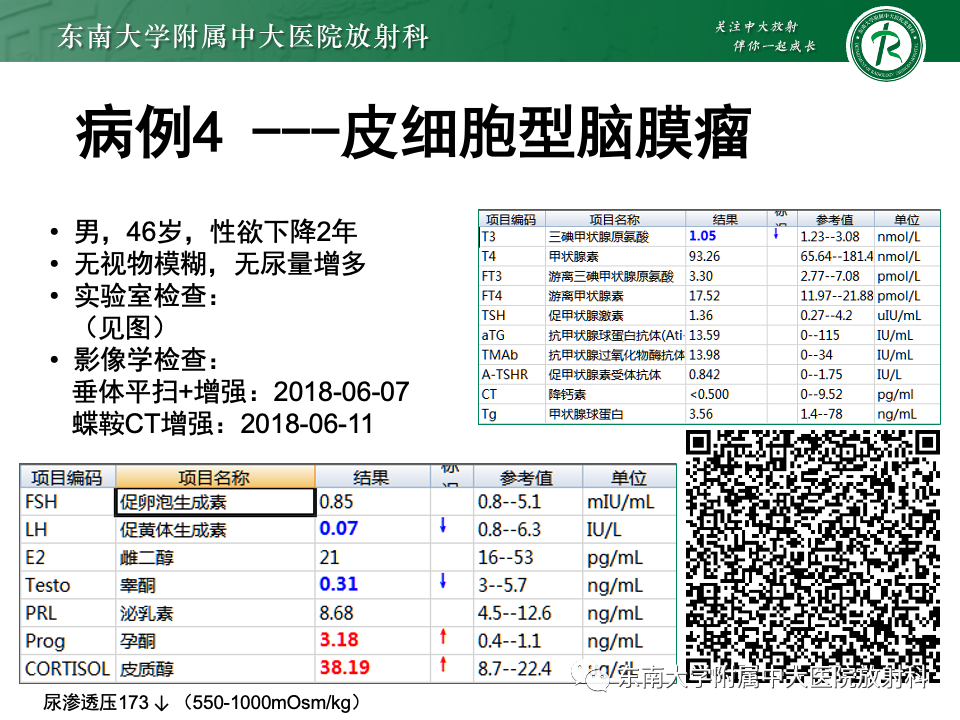Viewport: 960px width, 720px height.
Task: Click the PRL code cell
Action: [67, 613]
